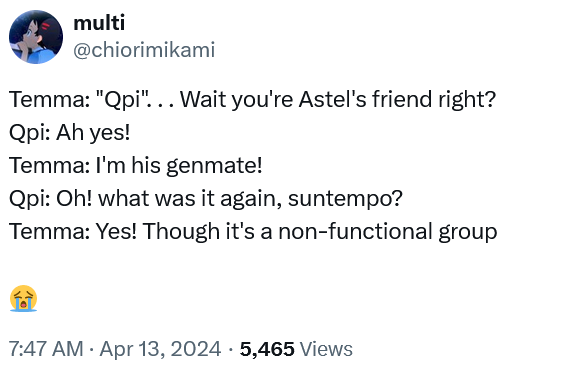
Task: Click the crying face emoji
Action: pos(23,298)
